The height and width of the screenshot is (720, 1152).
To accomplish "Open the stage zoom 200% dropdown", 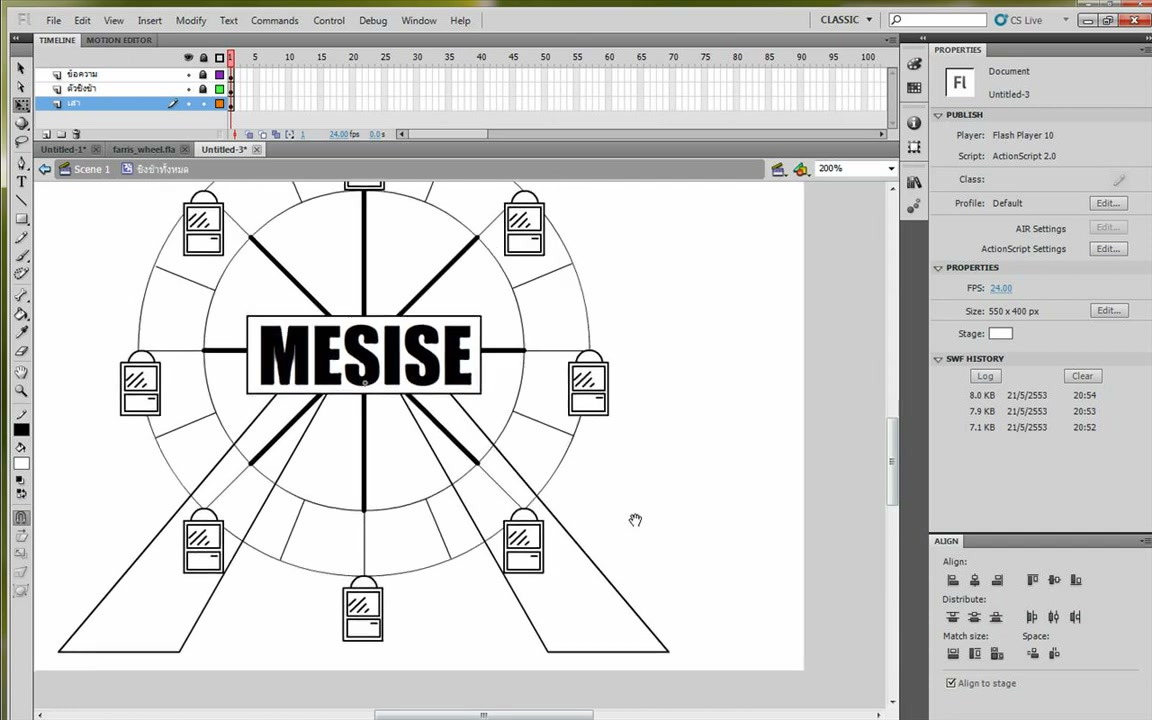I will (891, 169).
